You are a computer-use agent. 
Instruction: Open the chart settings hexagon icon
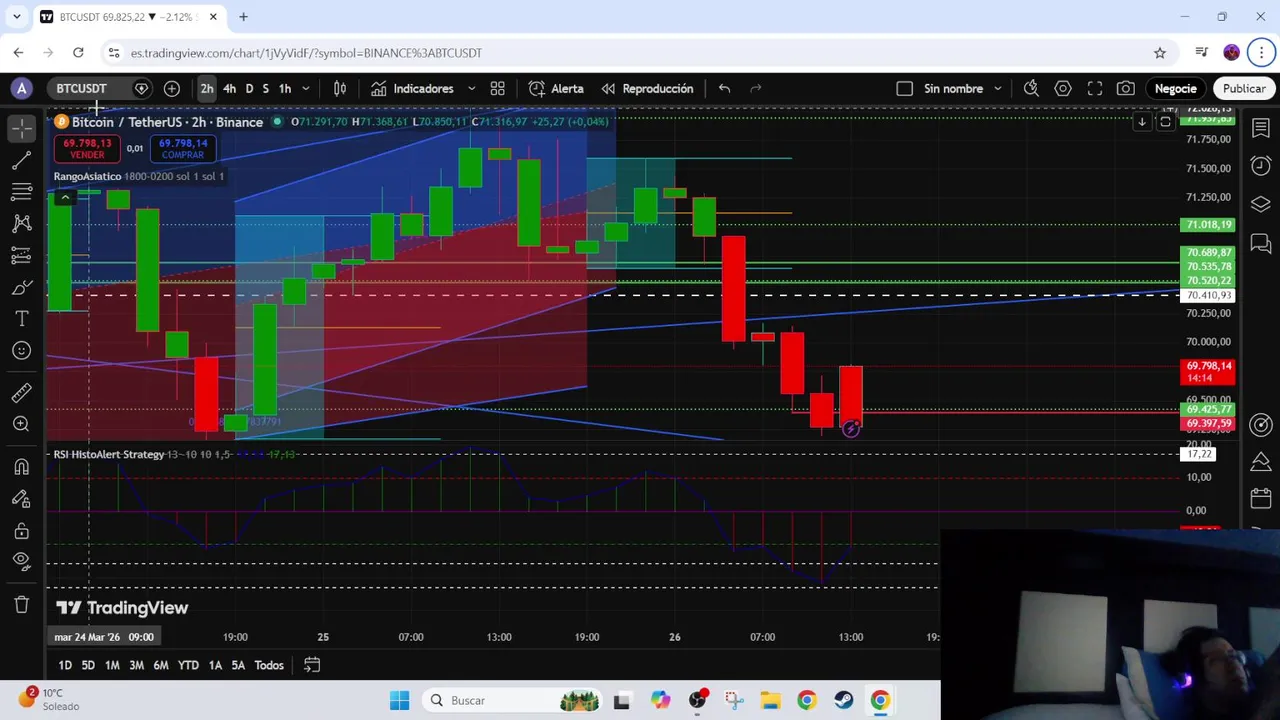(1063, 89)
